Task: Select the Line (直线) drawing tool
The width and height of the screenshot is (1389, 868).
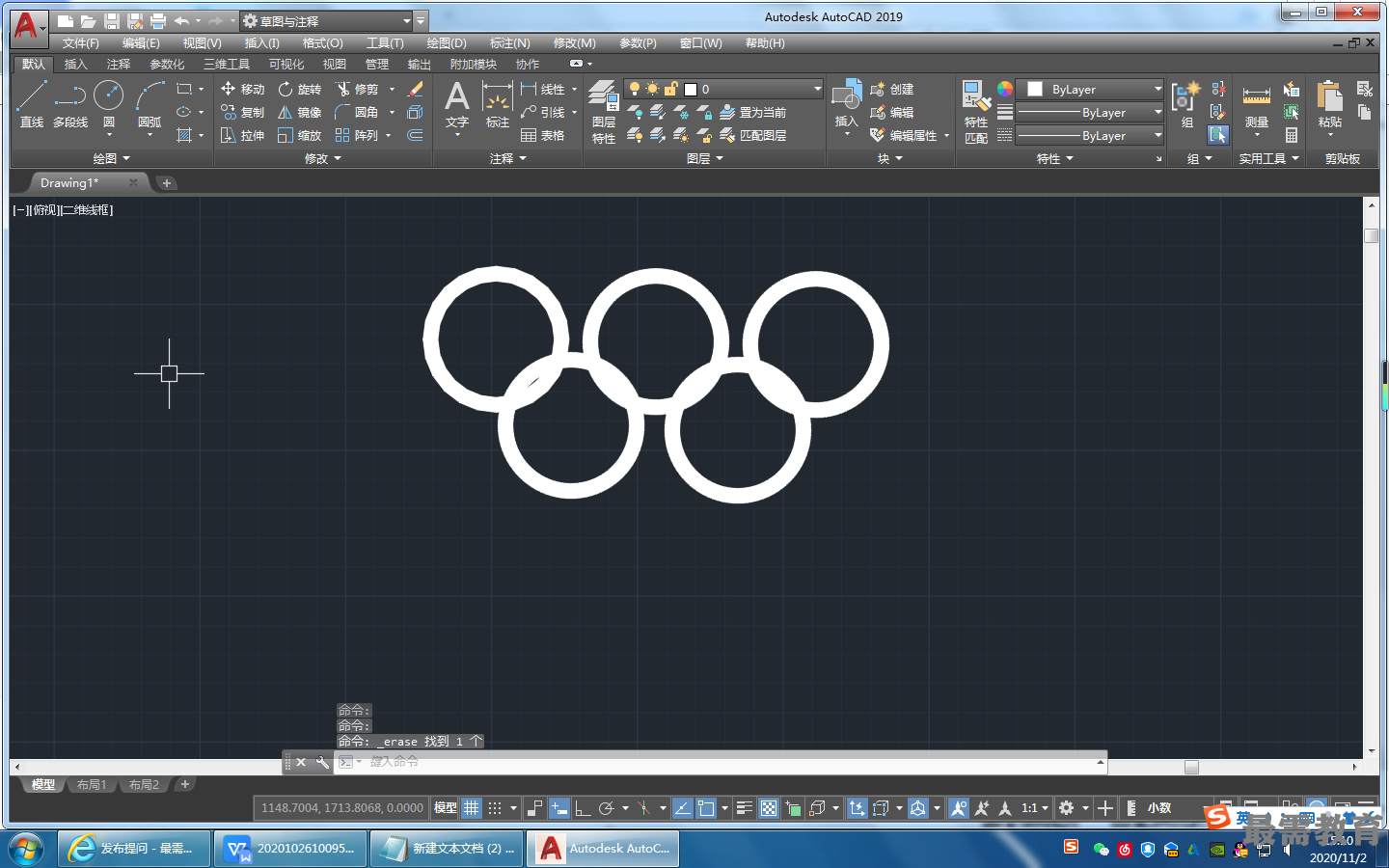Action: click(x=32, y=104)
